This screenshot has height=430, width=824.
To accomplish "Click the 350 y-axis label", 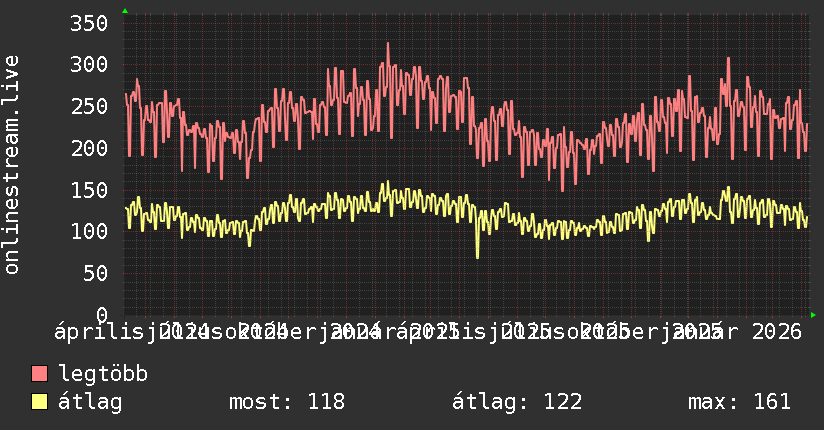I will click(89, 23).
